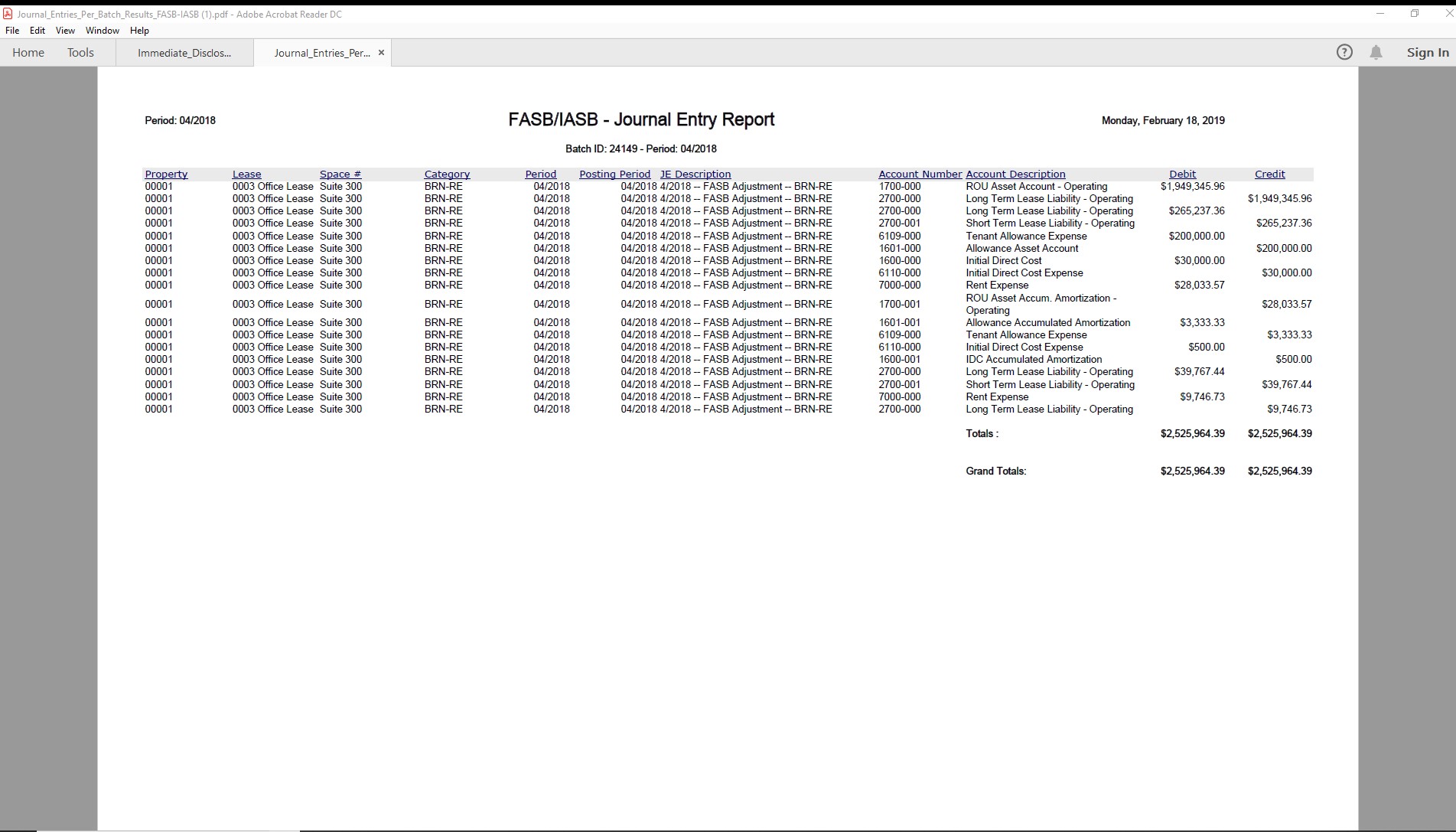Screen dimensions: 1456x832
Task: Open the View menu
Action: [x=65, y=31]
